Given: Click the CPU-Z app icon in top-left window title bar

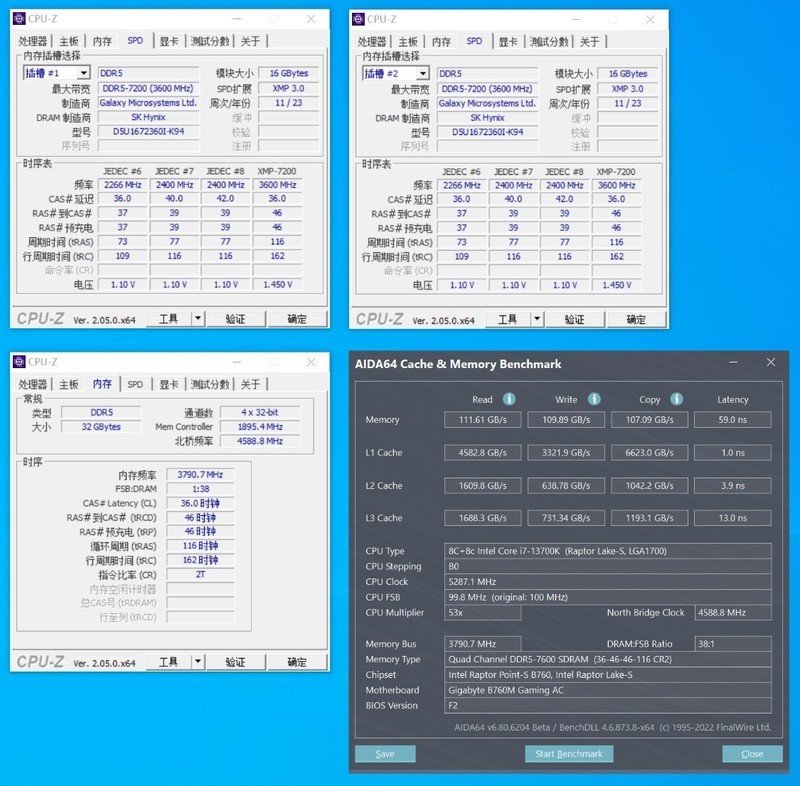Looking at the screenshot, I should click(20, 18).
